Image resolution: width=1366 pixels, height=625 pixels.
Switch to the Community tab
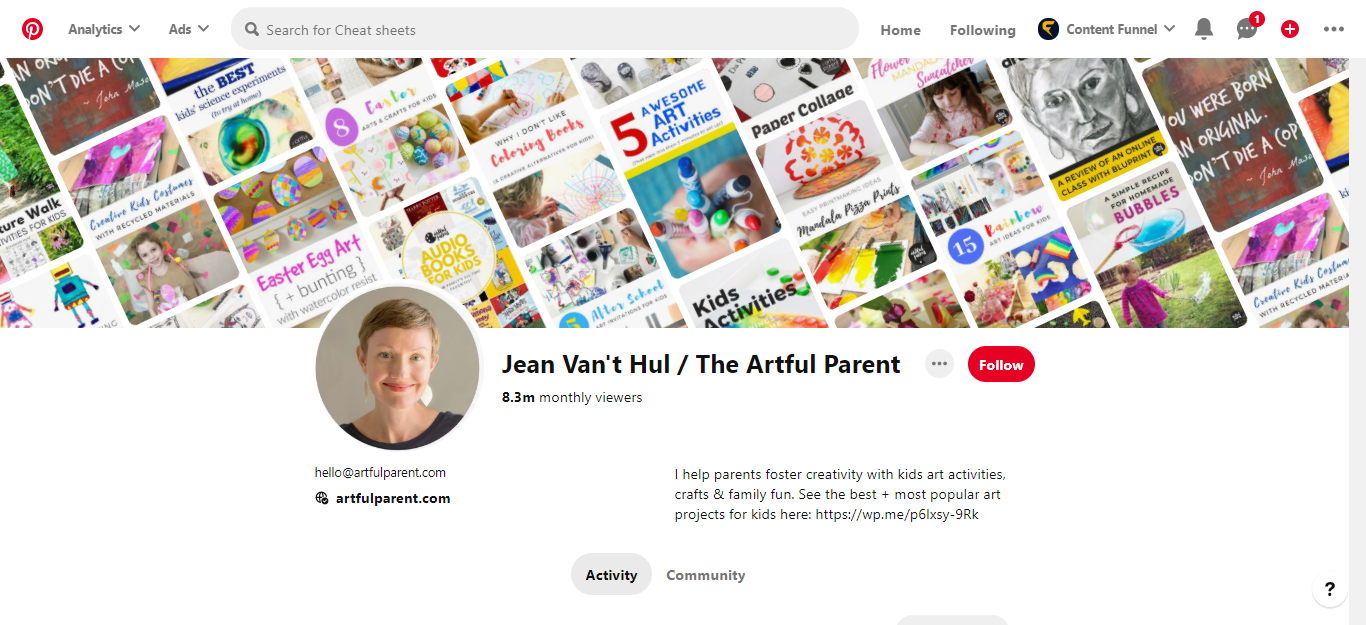[x=705, y=575]
